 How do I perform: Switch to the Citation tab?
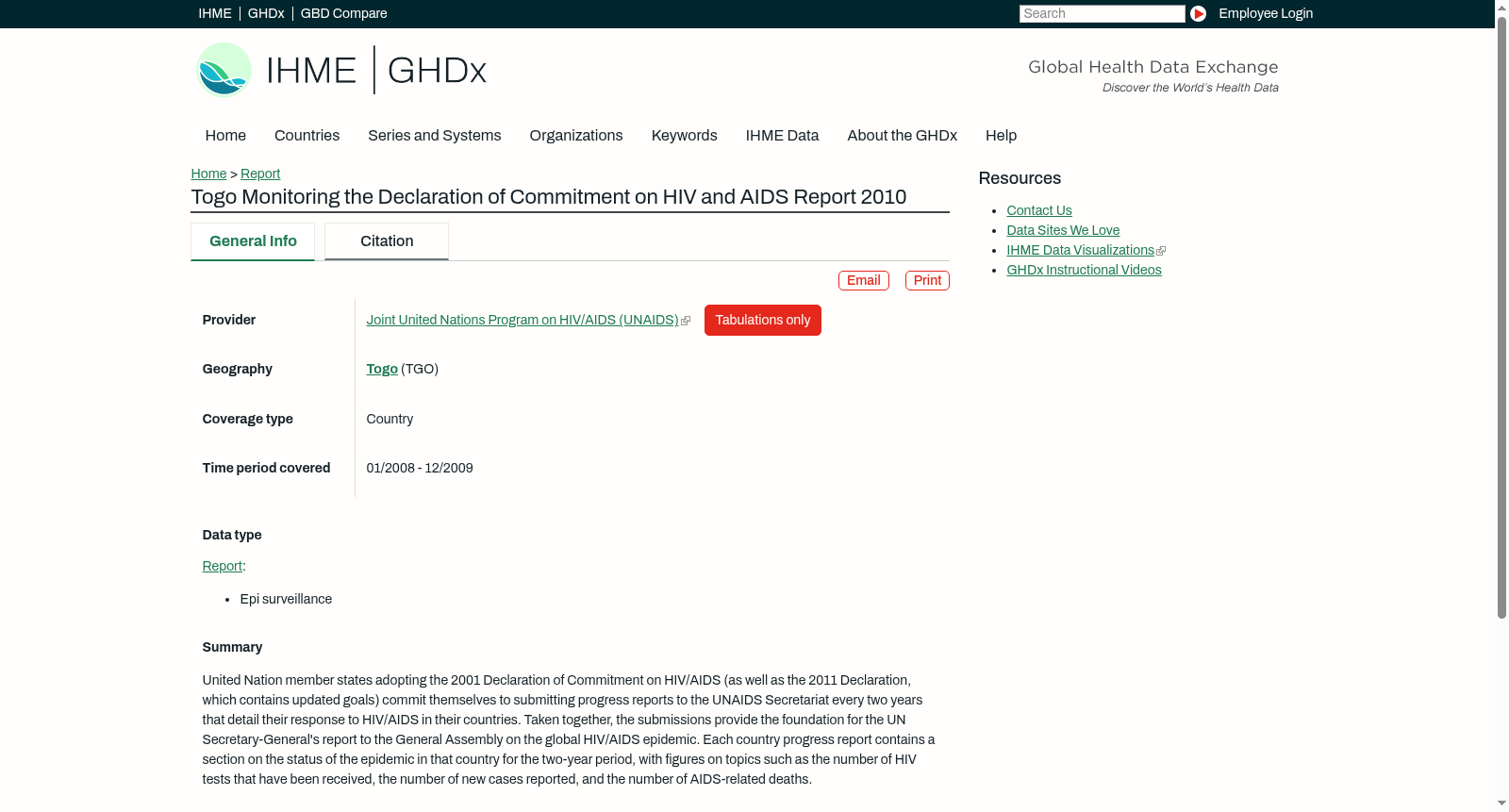click(387, 241)
